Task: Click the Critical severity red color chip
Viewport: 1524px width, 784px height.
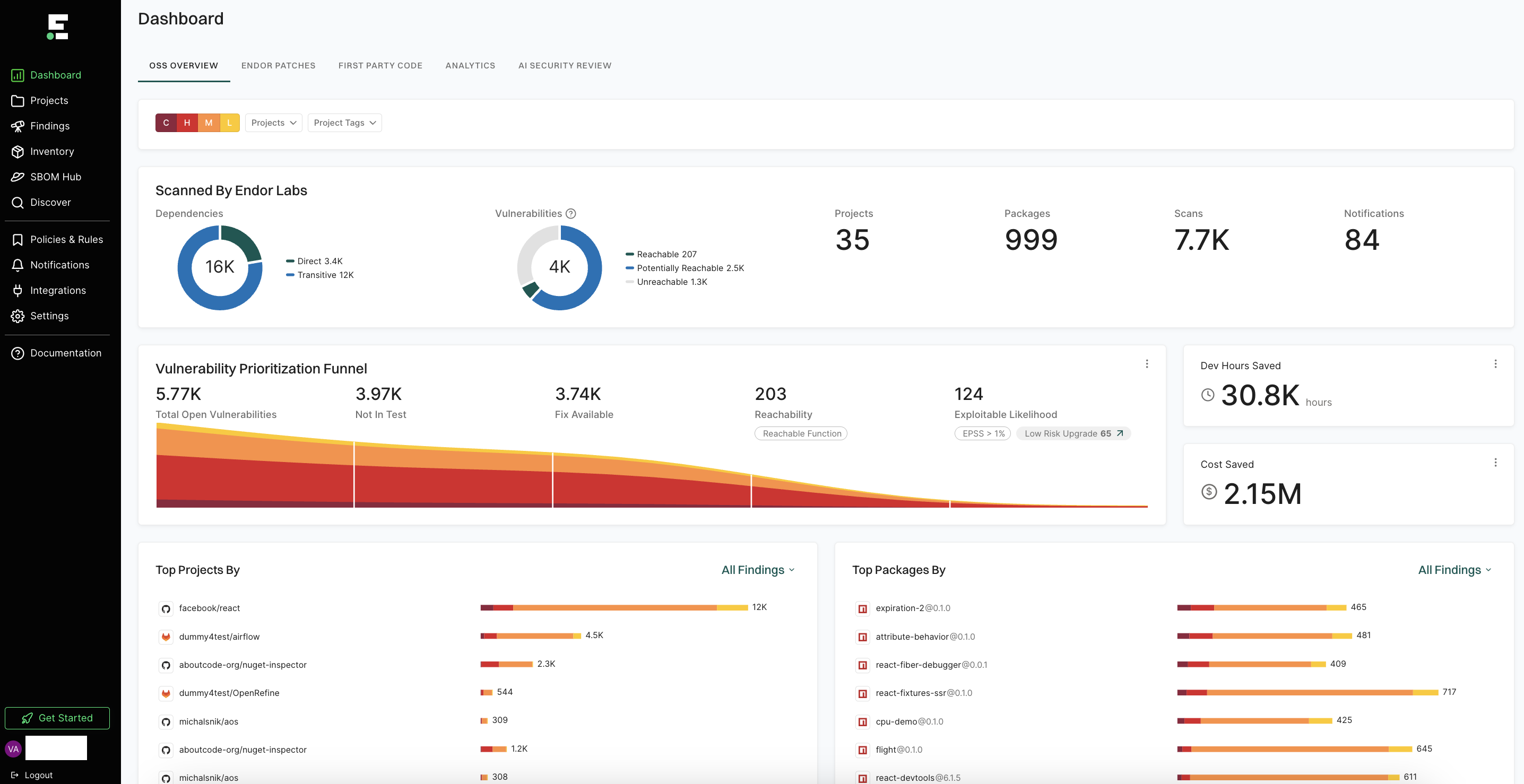Action: [x=166, y=123]
